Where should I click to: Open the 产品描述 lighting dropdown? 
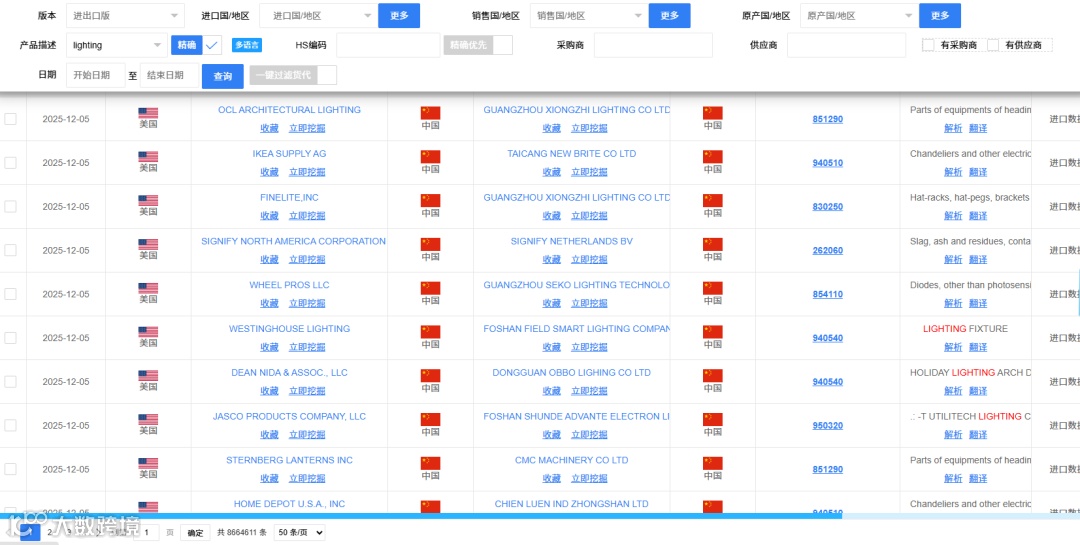[x=117, y=45]
